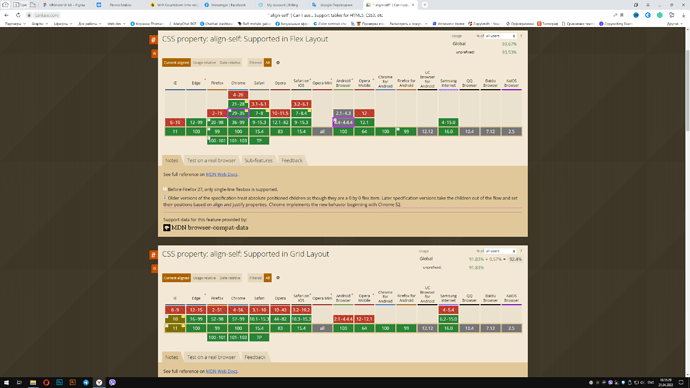Open the MDN browser-compat-data link
The image size is (690, 388).
pos(209,227)
